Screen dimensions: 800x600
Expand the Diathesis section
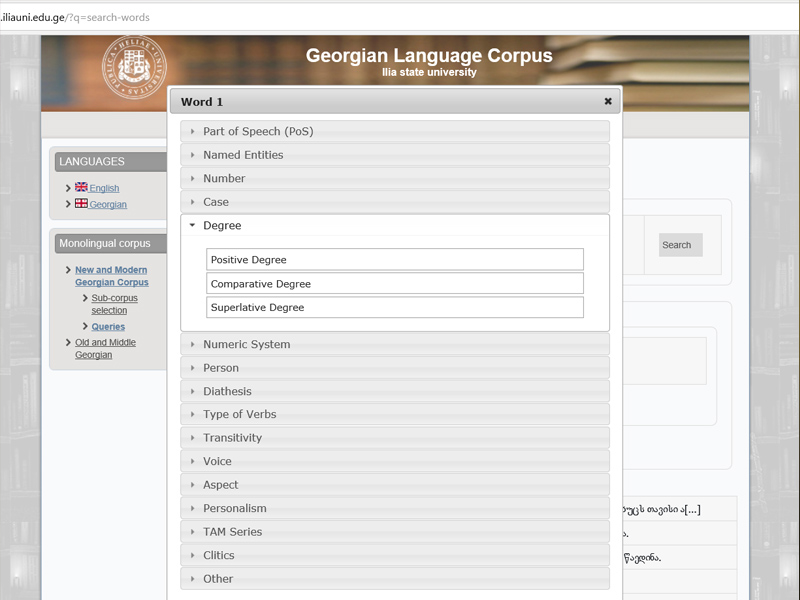(x=395, y=391)
